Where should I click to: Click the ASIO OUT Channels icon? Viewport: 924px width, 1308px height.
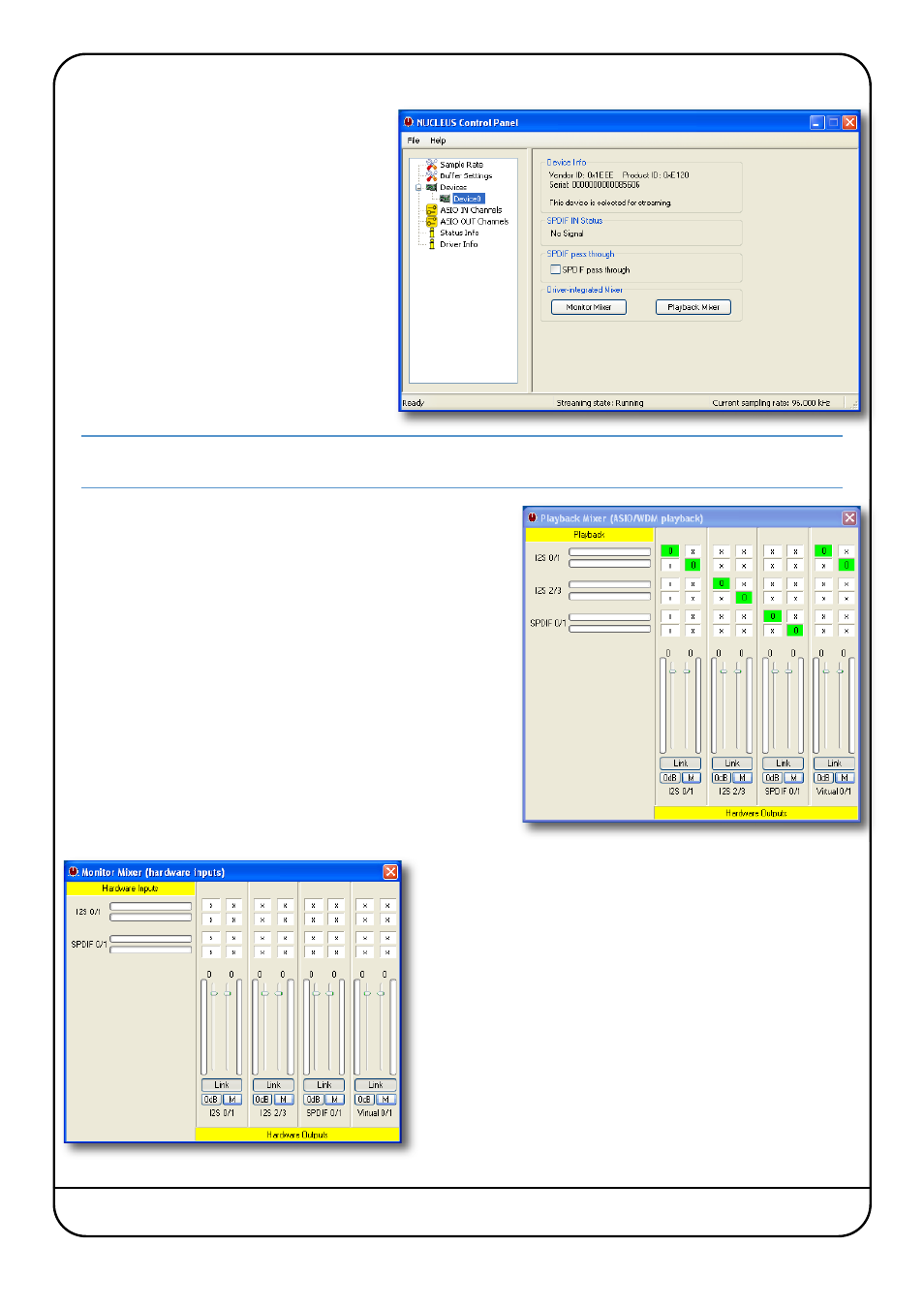(432, 221)
